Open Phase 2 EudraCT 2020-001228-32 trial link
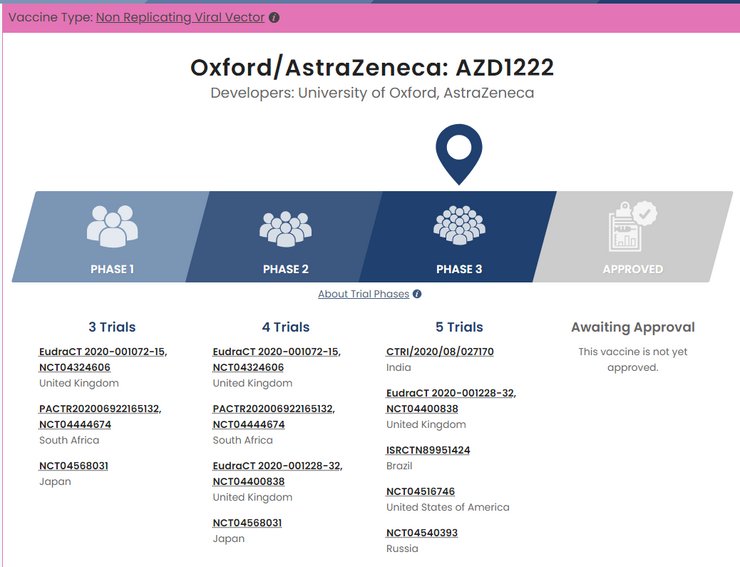 point(278,466)
